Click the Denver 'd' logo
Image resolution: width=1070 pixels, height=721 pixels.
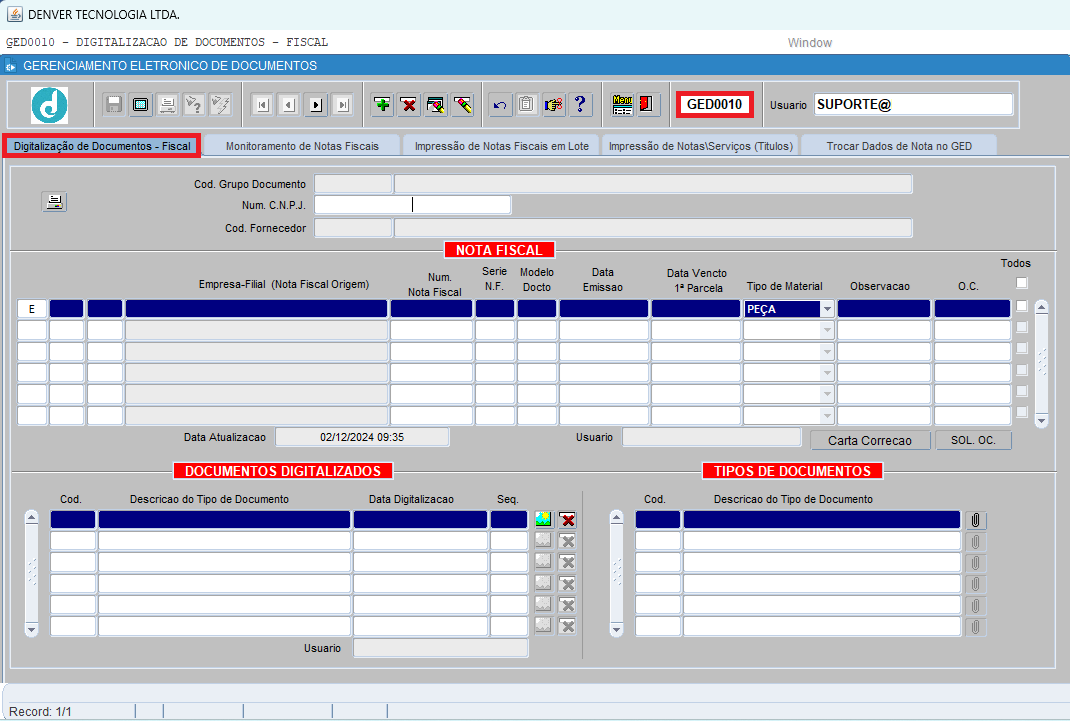pos(50,105)
